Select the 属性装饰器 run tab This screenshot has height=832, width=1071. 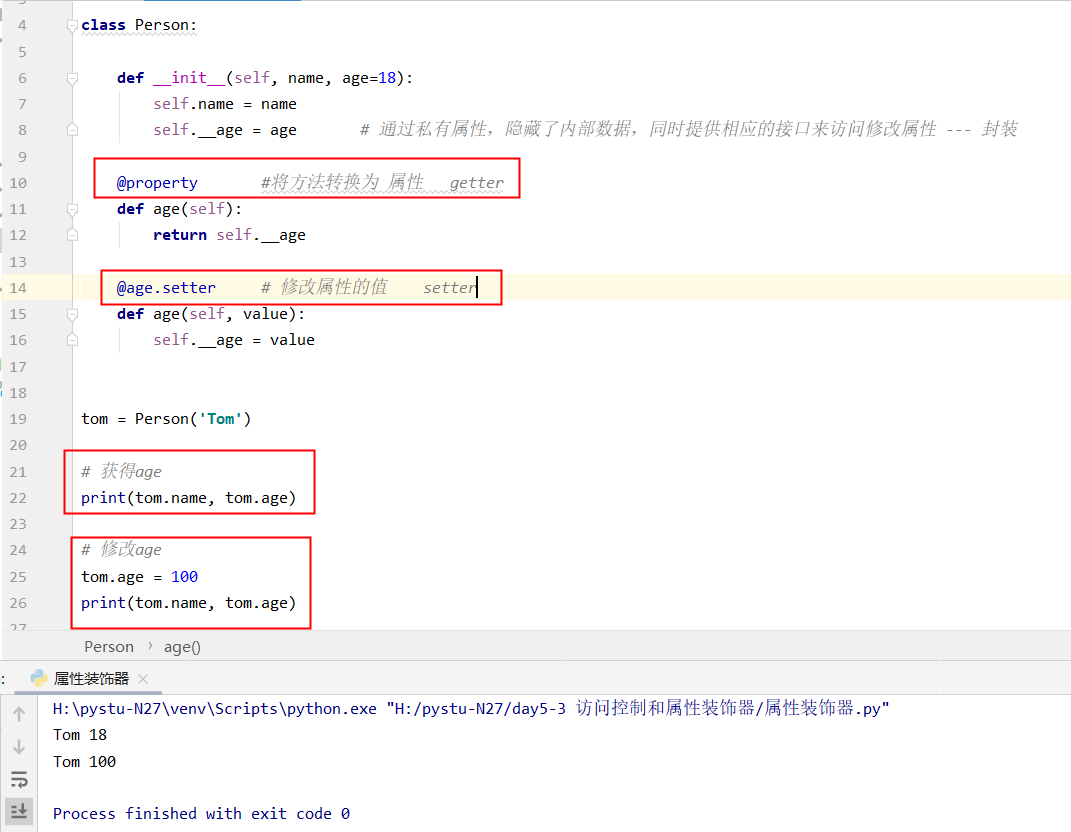pyautogui.click(x=91, y=679)
